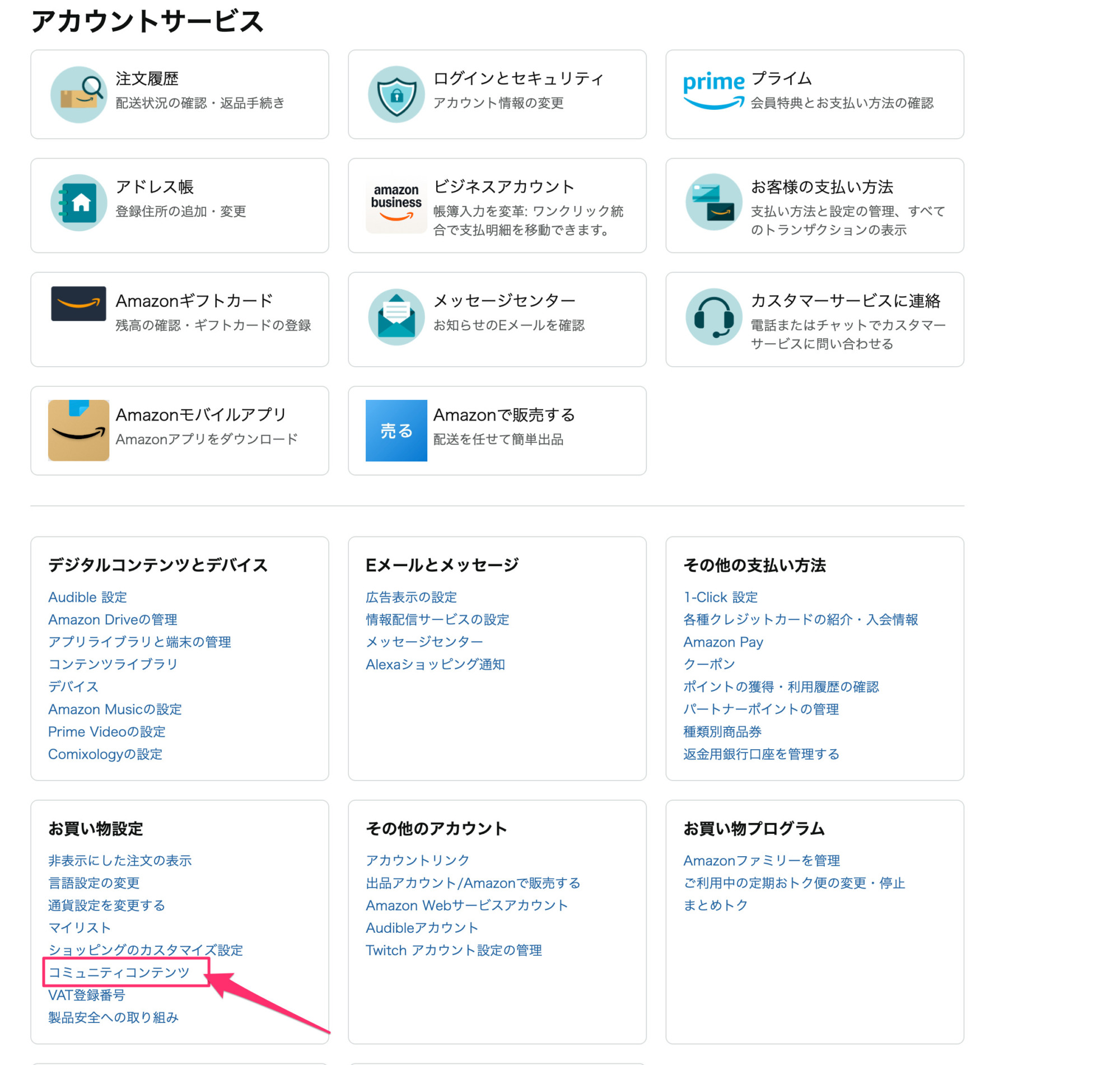Image resolution: width=1120 pixels, height=1065 pixels.
Task: Open Amazon Driveの管理 link
Action: pos(113,619)
